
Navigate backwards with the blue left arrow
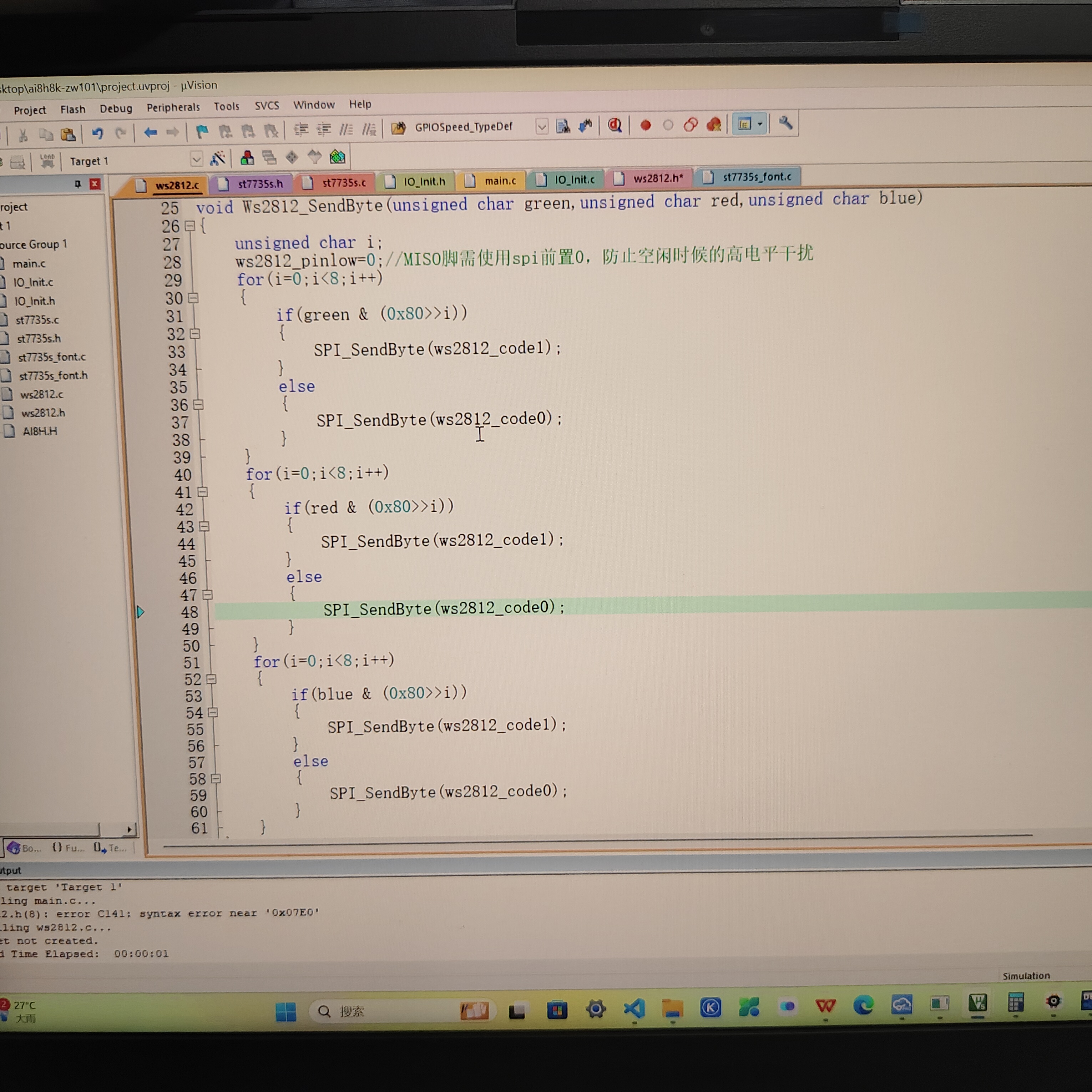tap(150, 133)
